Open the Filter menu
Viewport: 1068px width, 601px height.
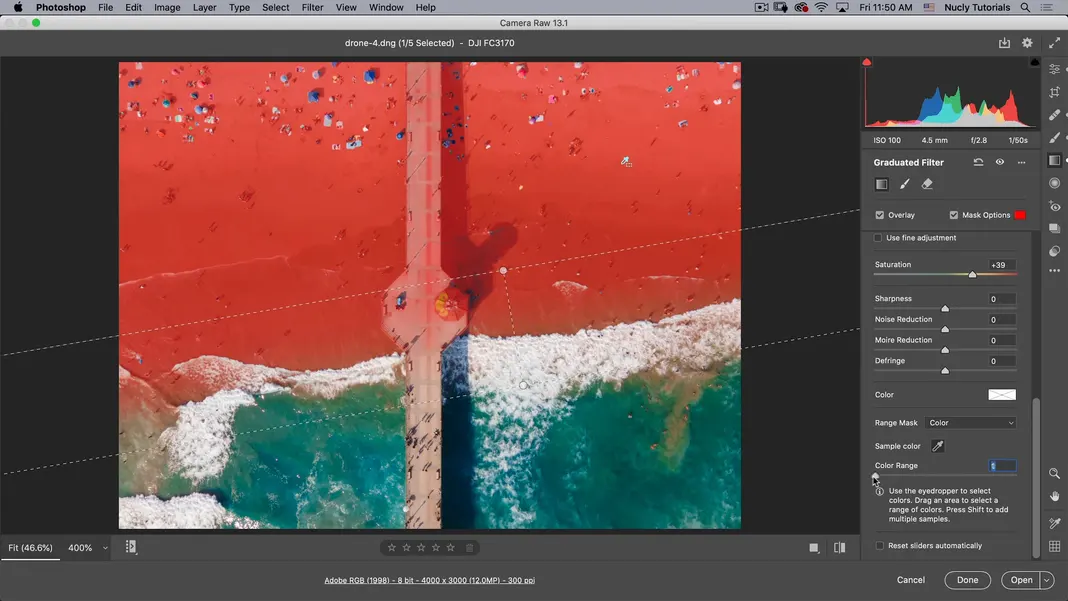coord(312,7)
